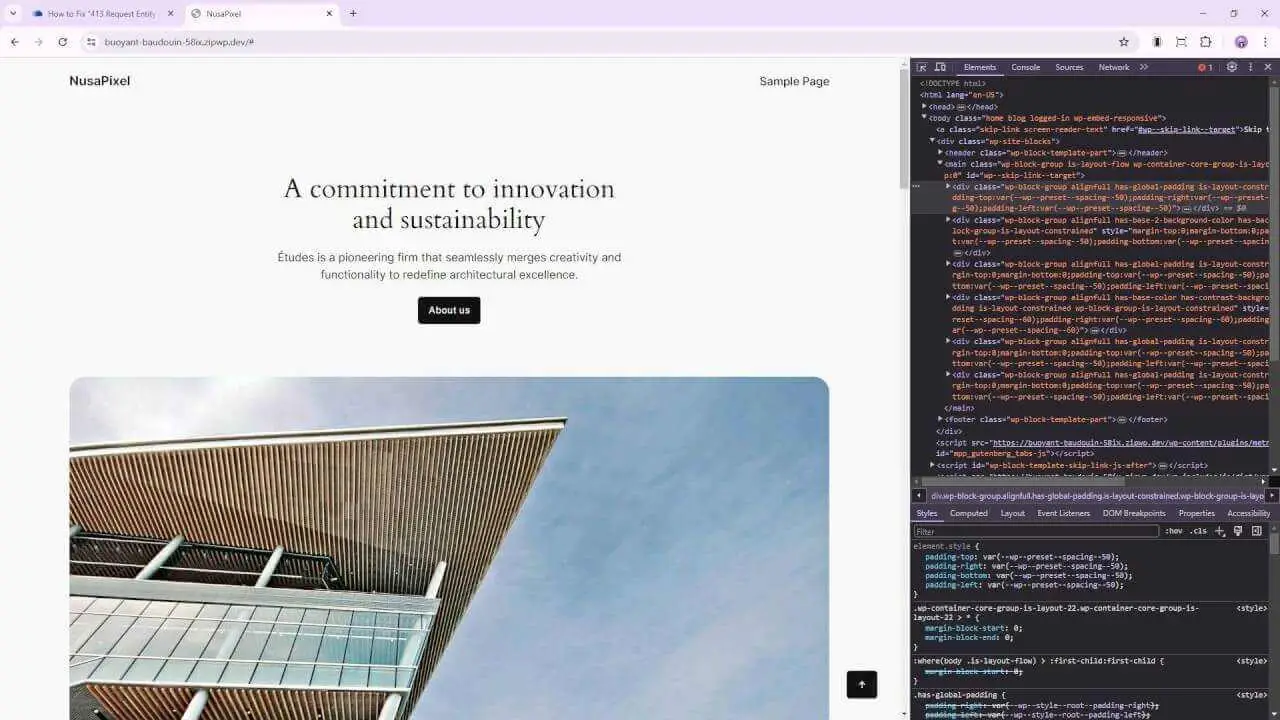
Task: Open the Sample Page navigation link
Action: click(794, 81)
